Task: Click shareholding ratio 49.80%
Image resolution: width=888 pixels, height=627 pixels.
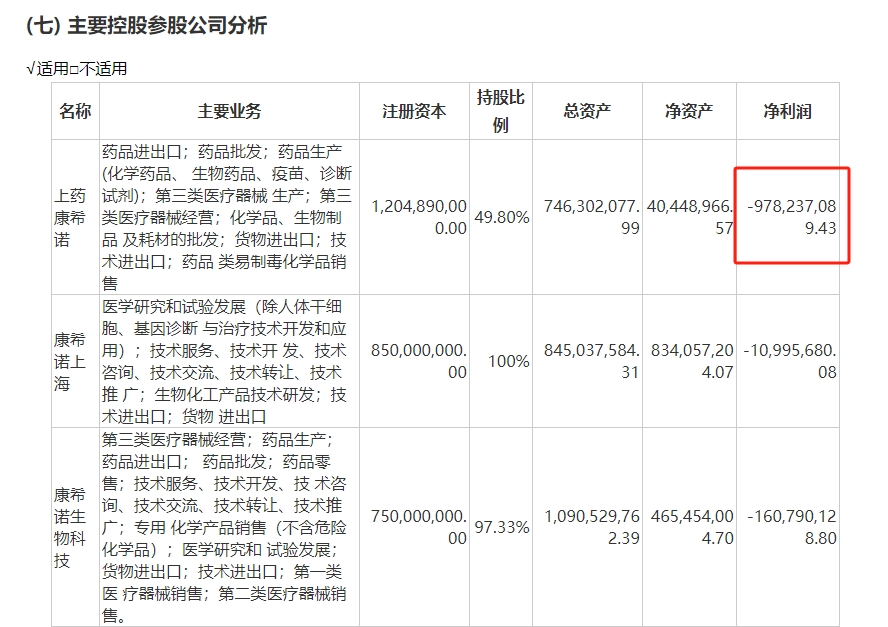Action: click(502, 217)
